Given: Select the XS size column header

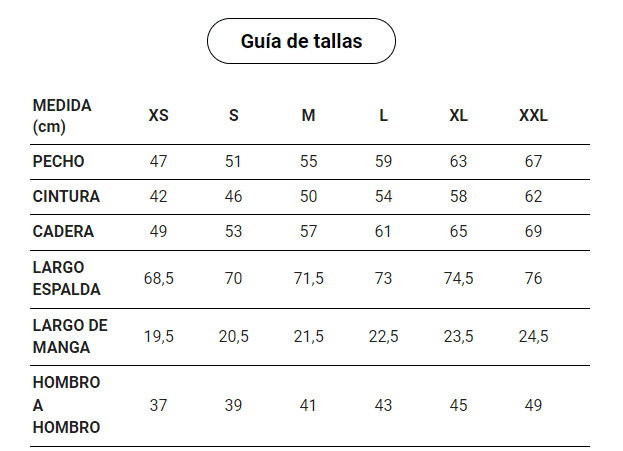Looking at the screenshot, I should (159, 116).
